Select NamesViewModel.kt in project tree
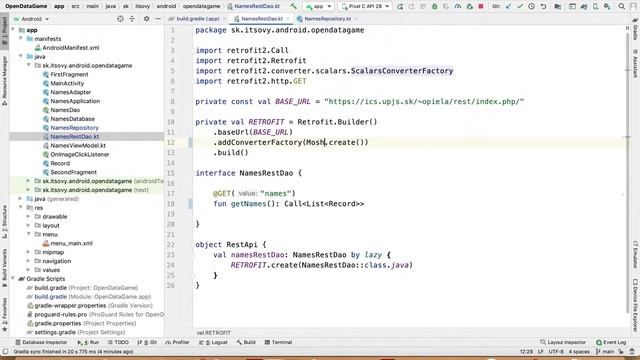Image resolution: width=640 pixels, height=360 pixels. pos(78,145)
